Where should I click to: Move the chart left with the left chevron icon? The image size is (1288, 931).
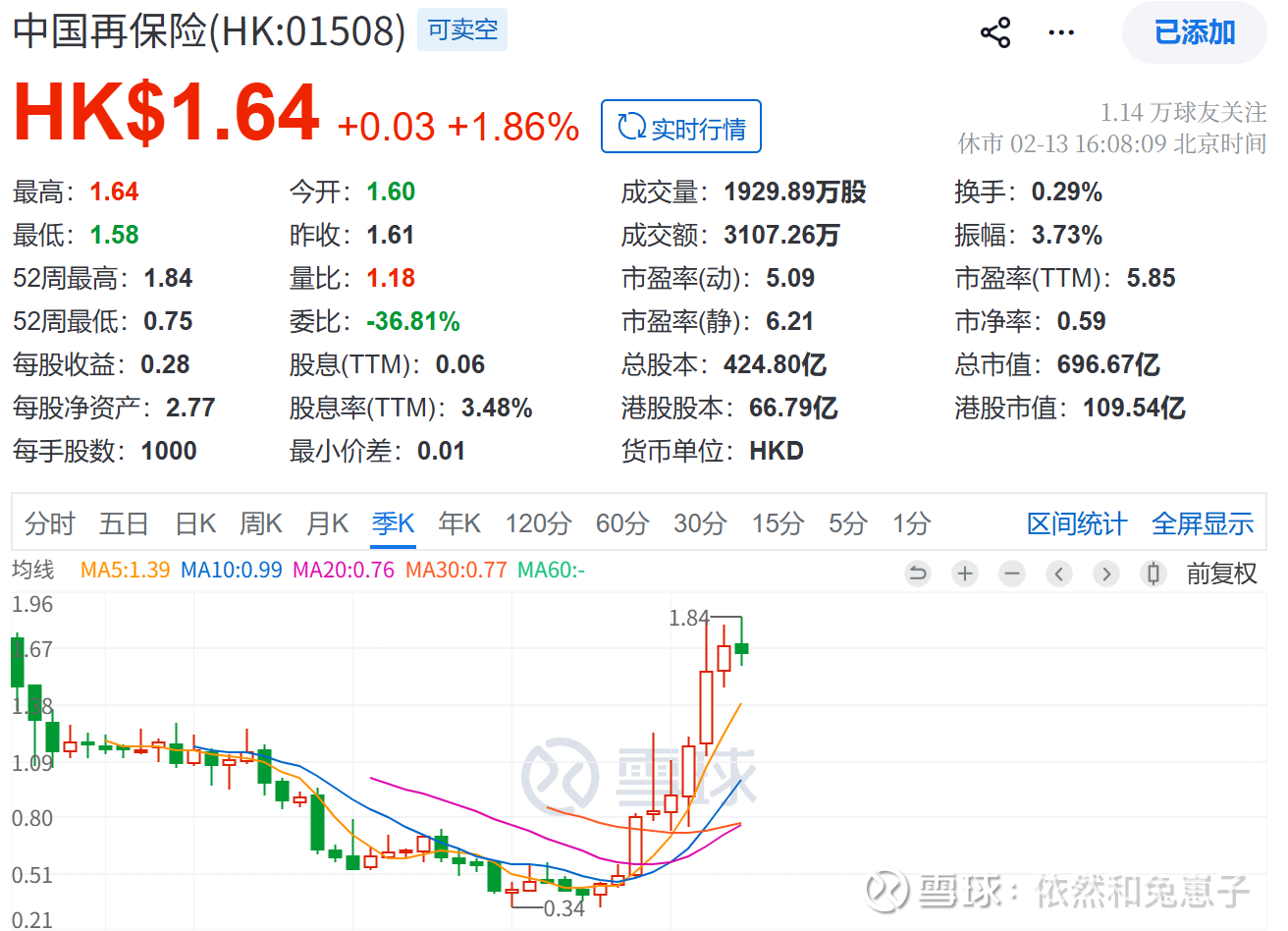click(x=1059, y=574)
